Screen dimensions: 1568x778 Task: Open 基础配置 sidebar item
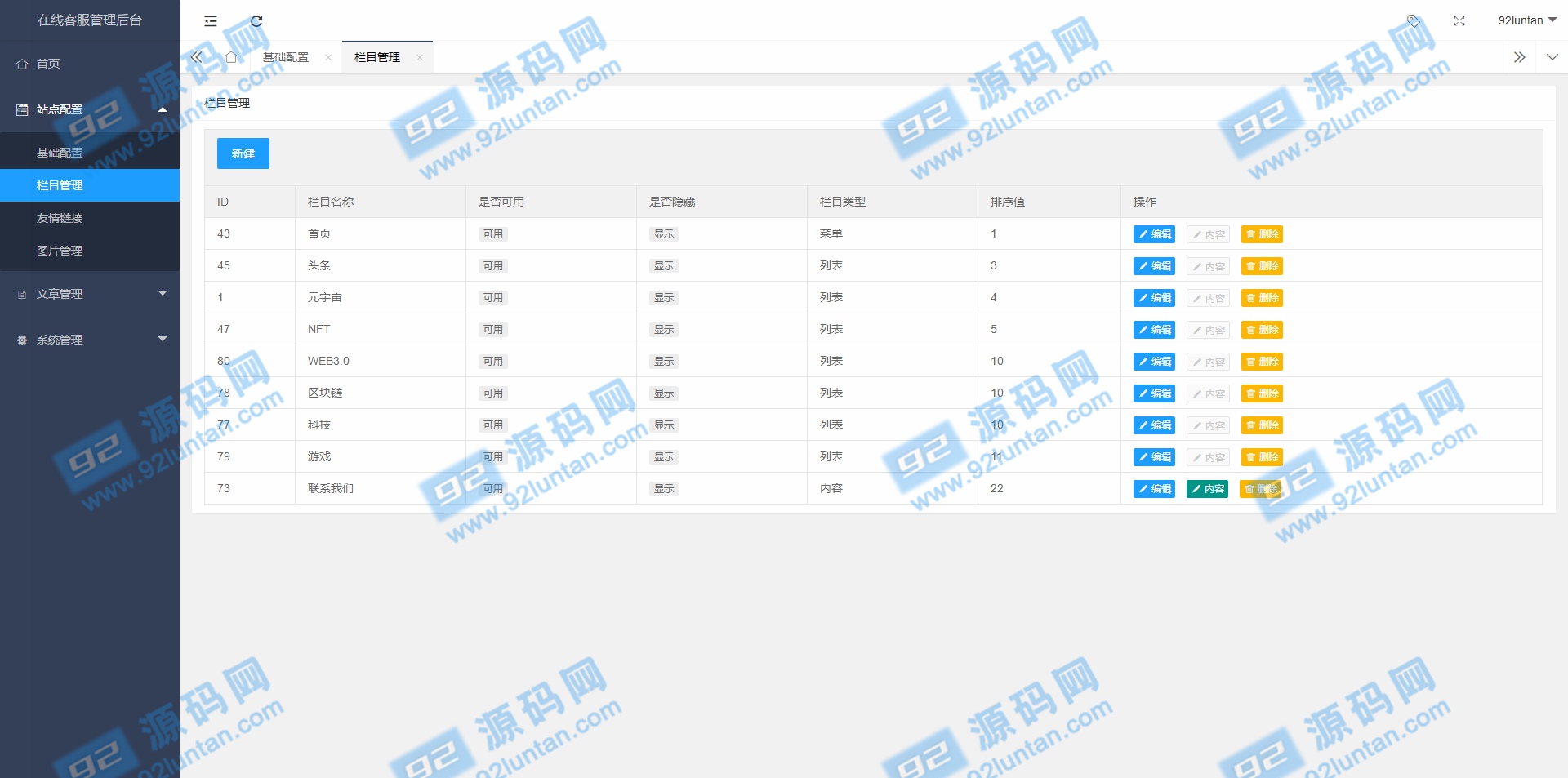[90, 153]
